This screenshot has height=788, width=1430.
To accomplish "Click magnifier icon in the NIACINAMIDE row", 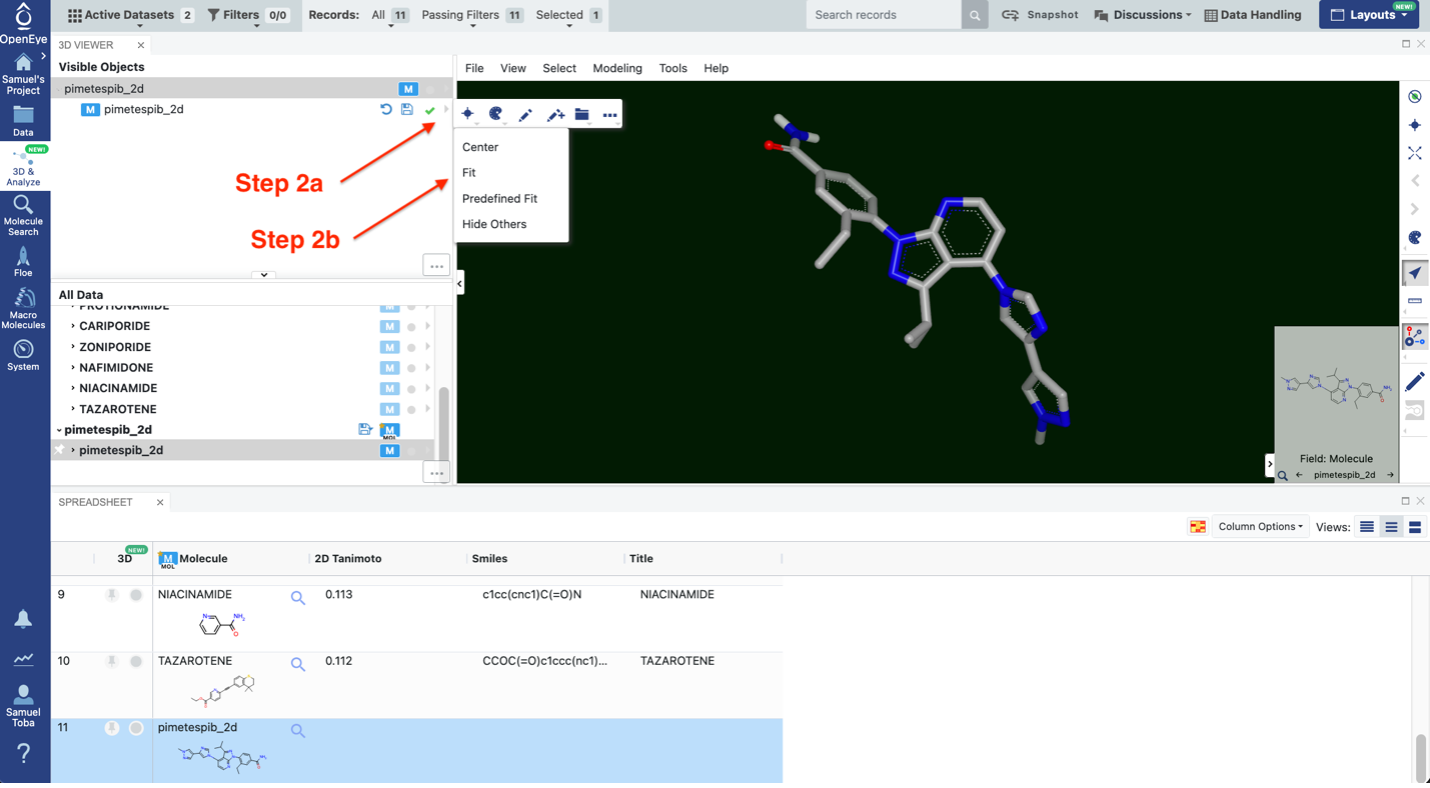I will [298, 598].
